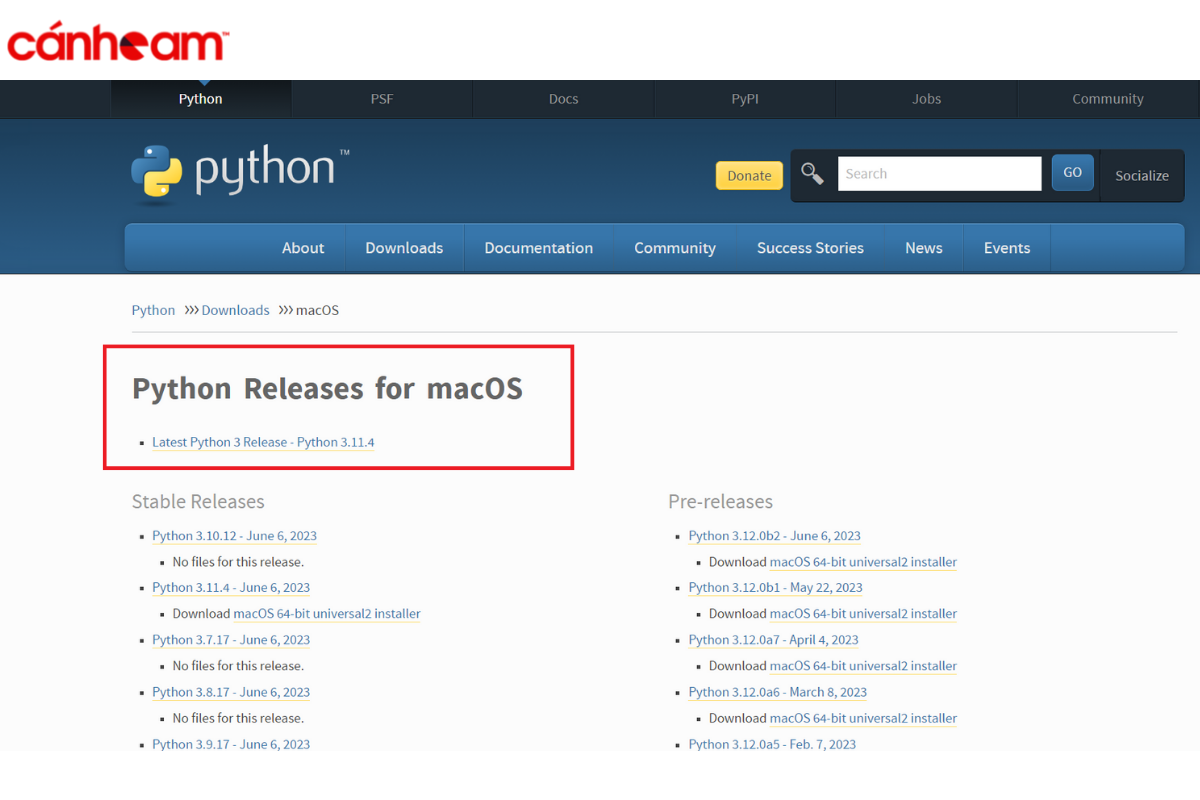Viewport: 1200px width, 800px height.
Task: Click the Pre-releases heading
Action: coord(721,502)
